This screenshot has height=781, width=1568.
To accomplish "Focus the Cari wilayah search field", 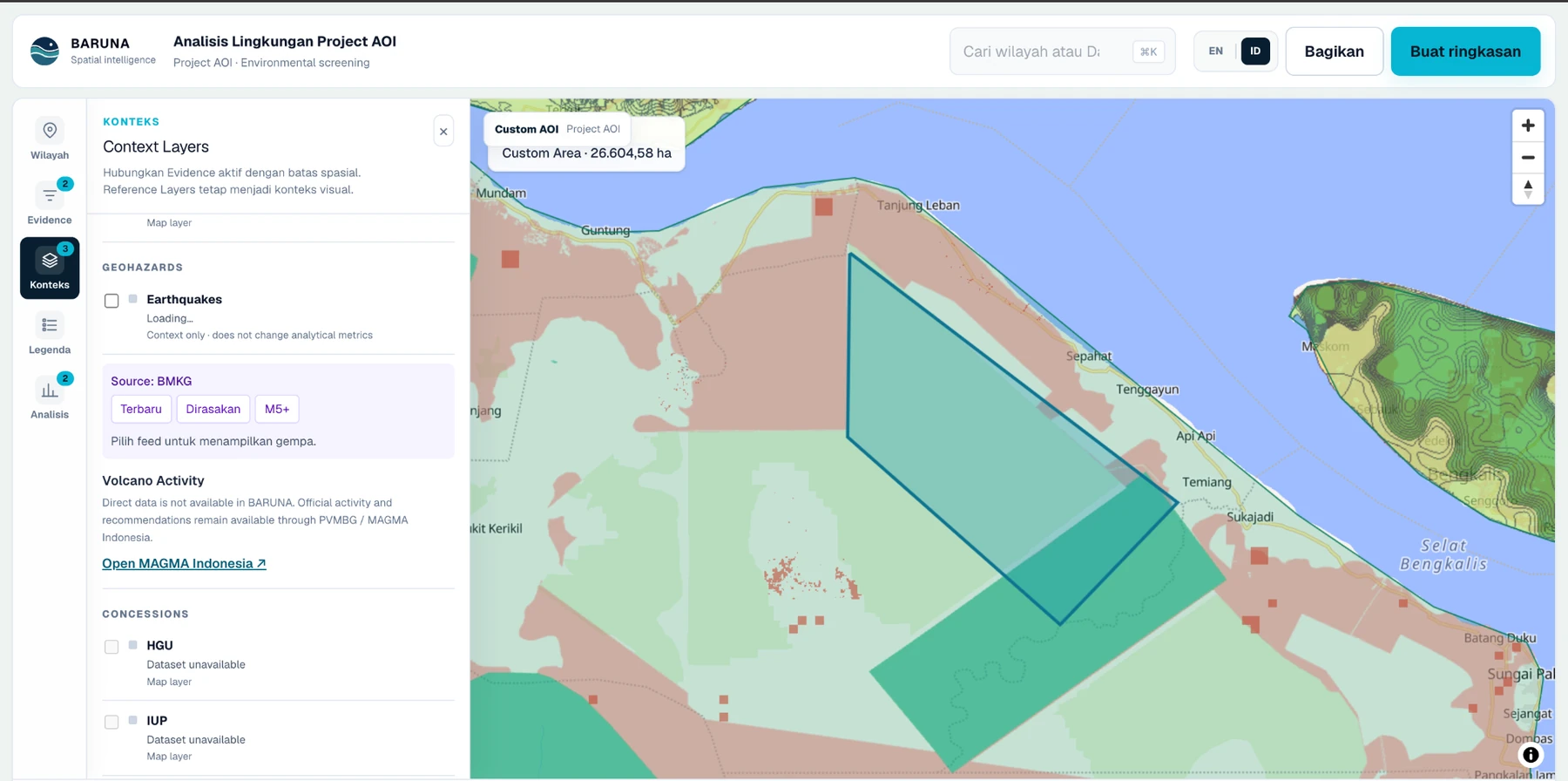I will tap(1063, 51).
